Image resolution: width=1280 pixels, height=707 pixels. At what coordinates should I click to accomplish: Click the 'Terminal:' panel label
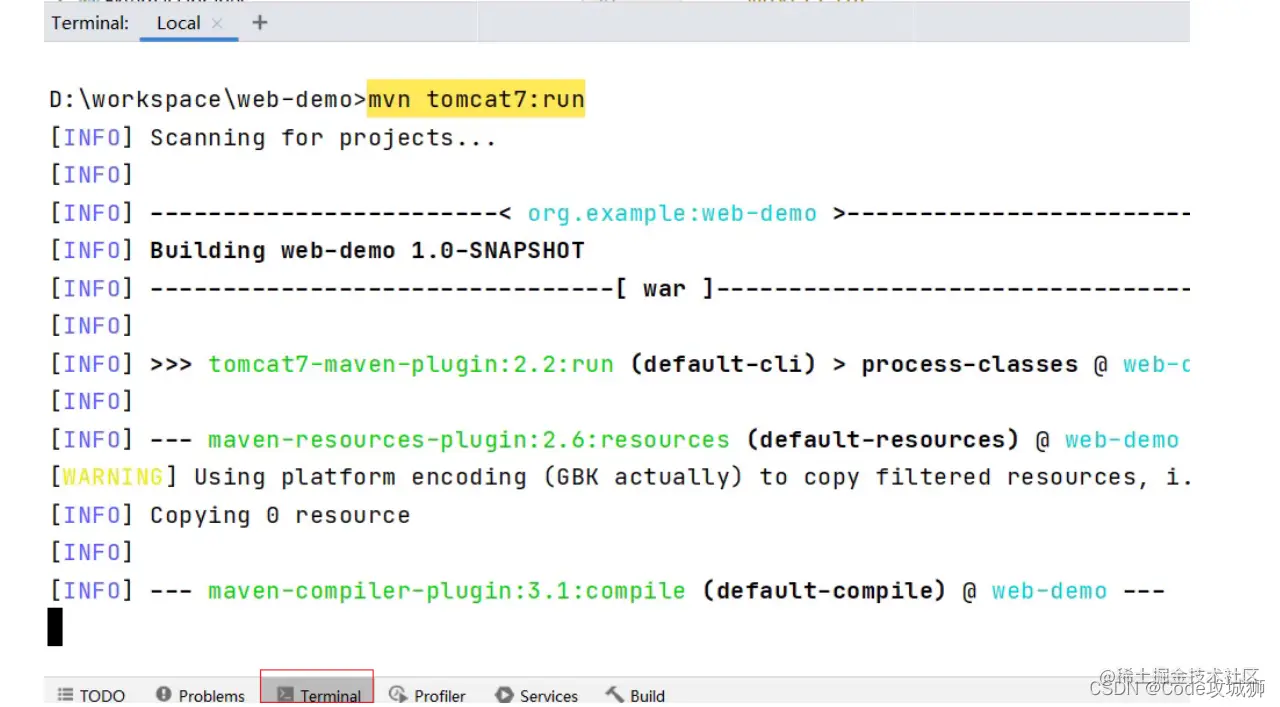pos(90,23)
